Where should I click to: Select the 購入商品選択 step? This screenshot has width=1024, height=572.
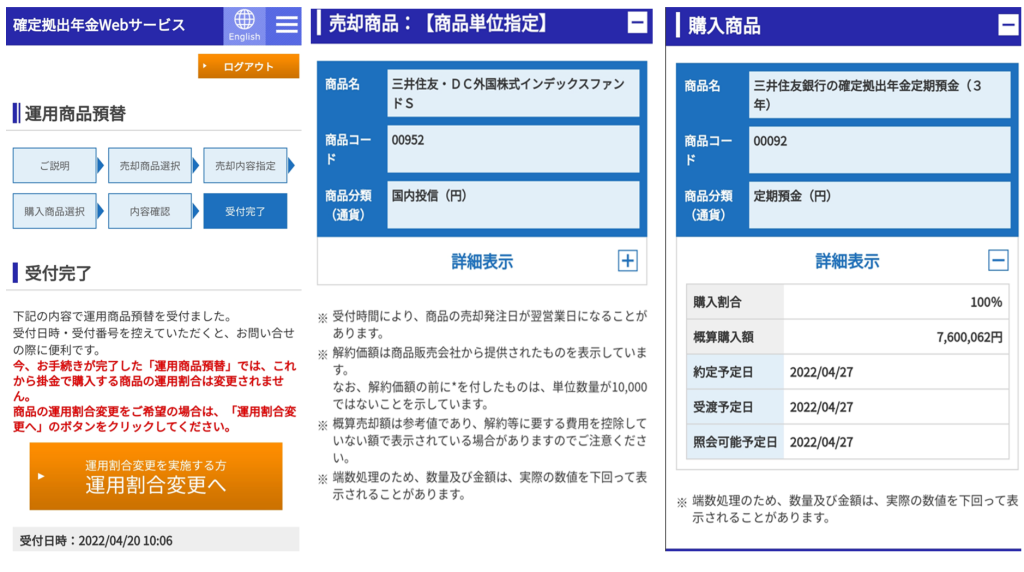point(54,211)
